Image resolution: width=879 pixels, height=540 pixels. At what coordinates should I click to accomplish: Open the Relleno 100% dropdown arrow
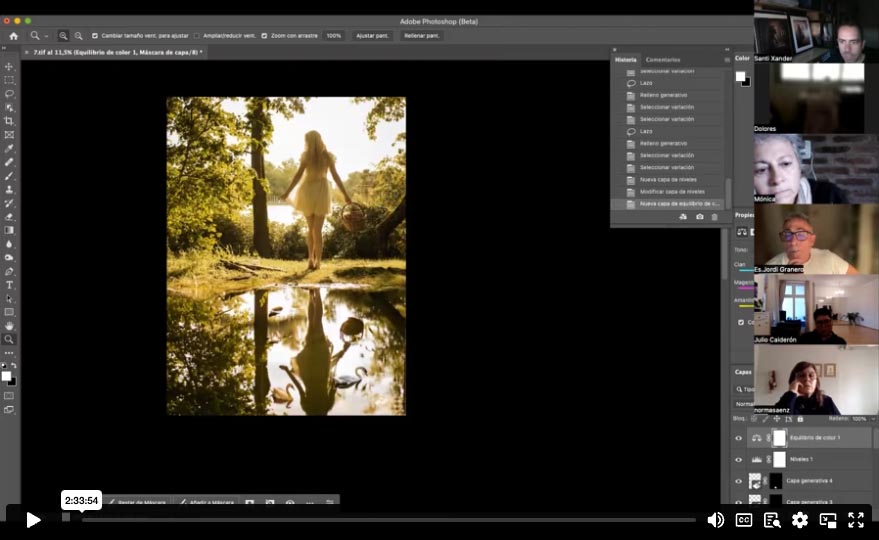coord(873,419)
